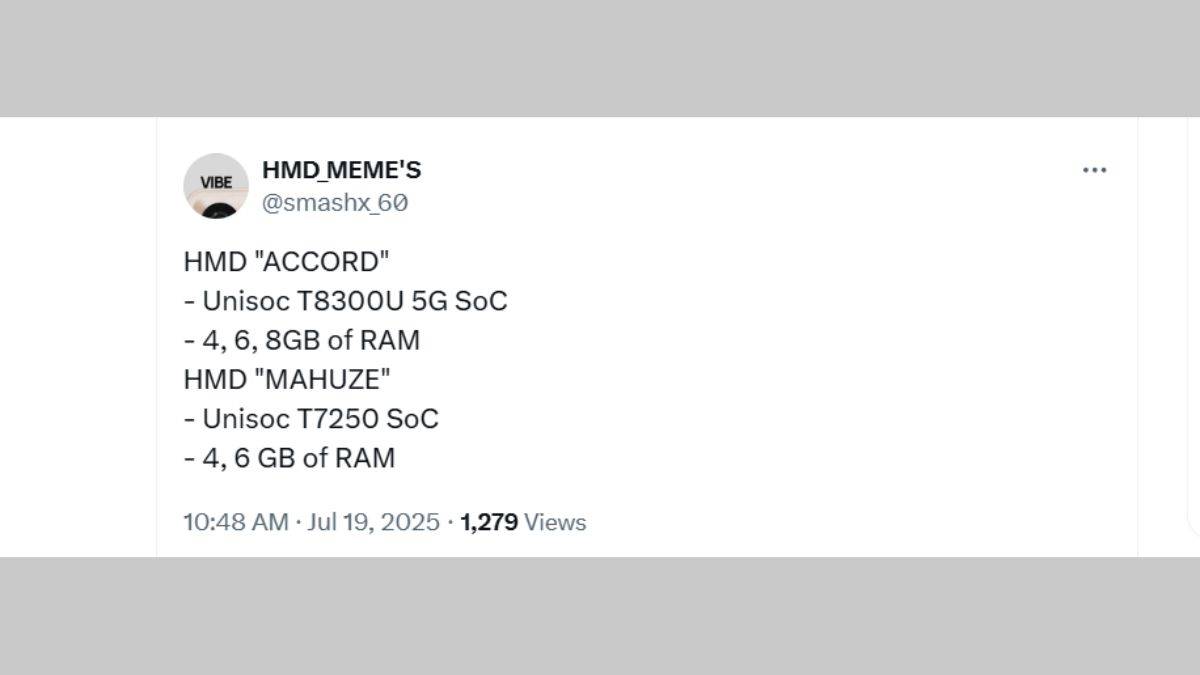The height and width of the screenshot is (675, 1200).
Task: Click the HMD "MAHUZE" heading line
Action: point(287,380)
